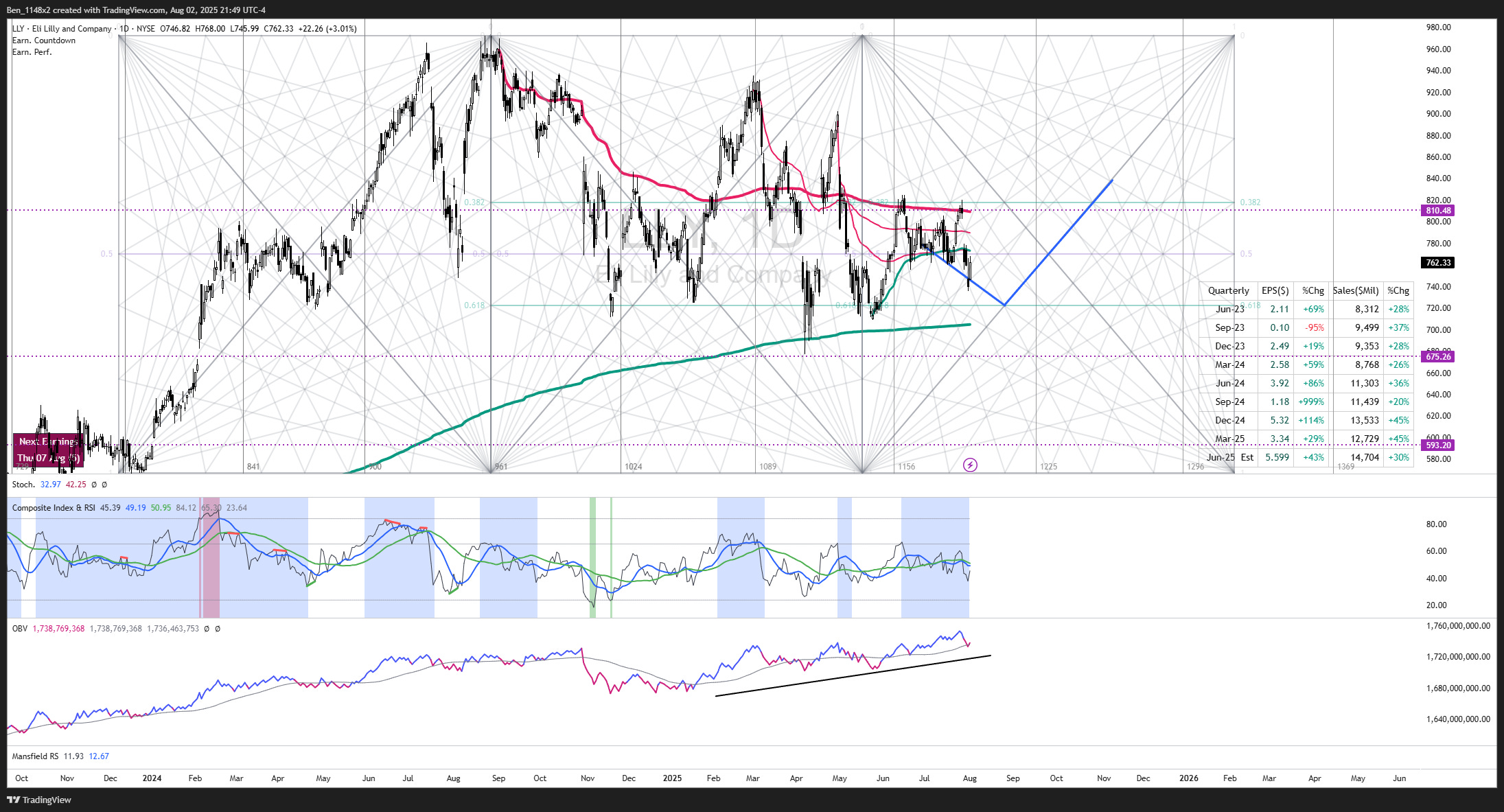Click the Quarterly header in earnings table
The image size is (1504, 812).
pyautogui.click(x=1228, y=290)
